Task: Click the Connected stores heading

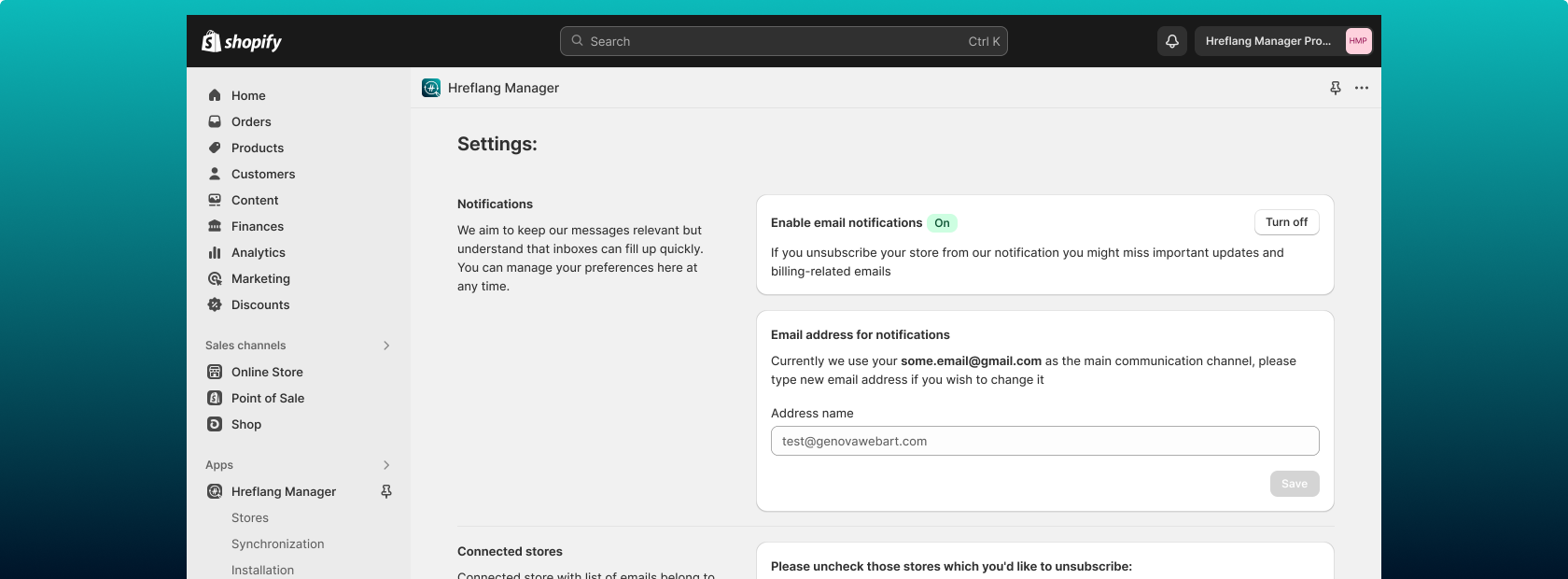Action: tap(510, 551)
